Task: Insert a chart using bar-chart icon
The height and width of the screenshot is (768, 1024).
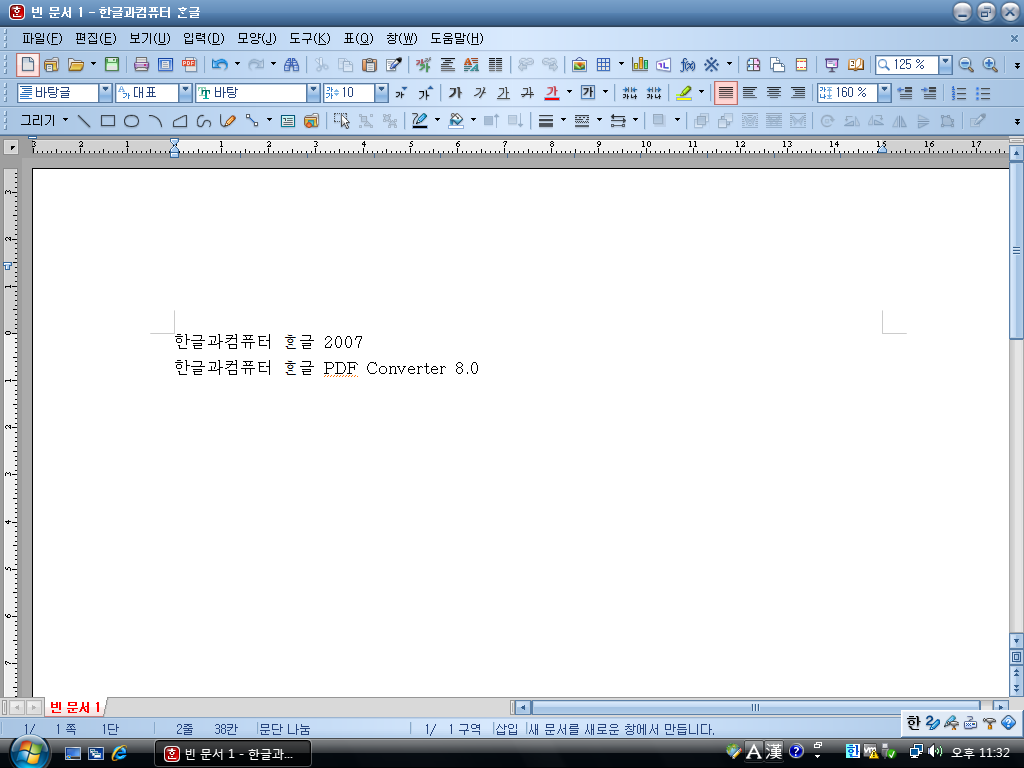Action: point(640,65)
